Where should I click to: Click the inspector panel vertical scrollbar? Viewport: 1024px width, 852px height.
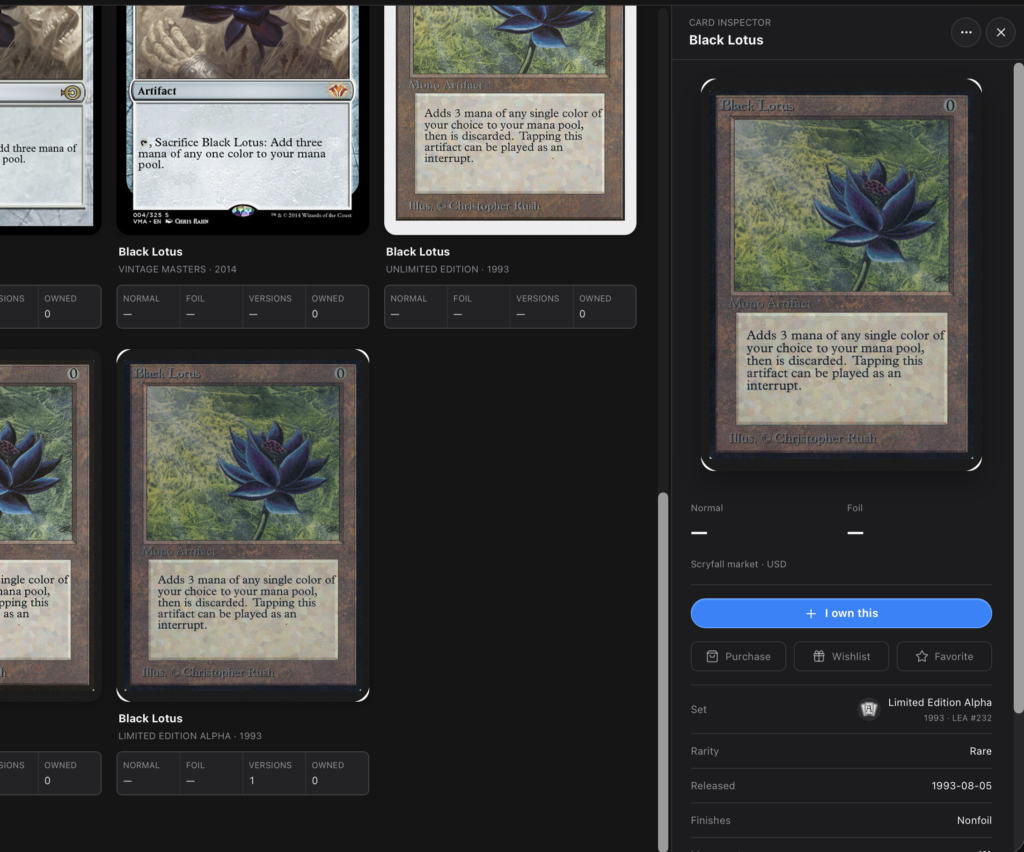[x=1019, y=388]
